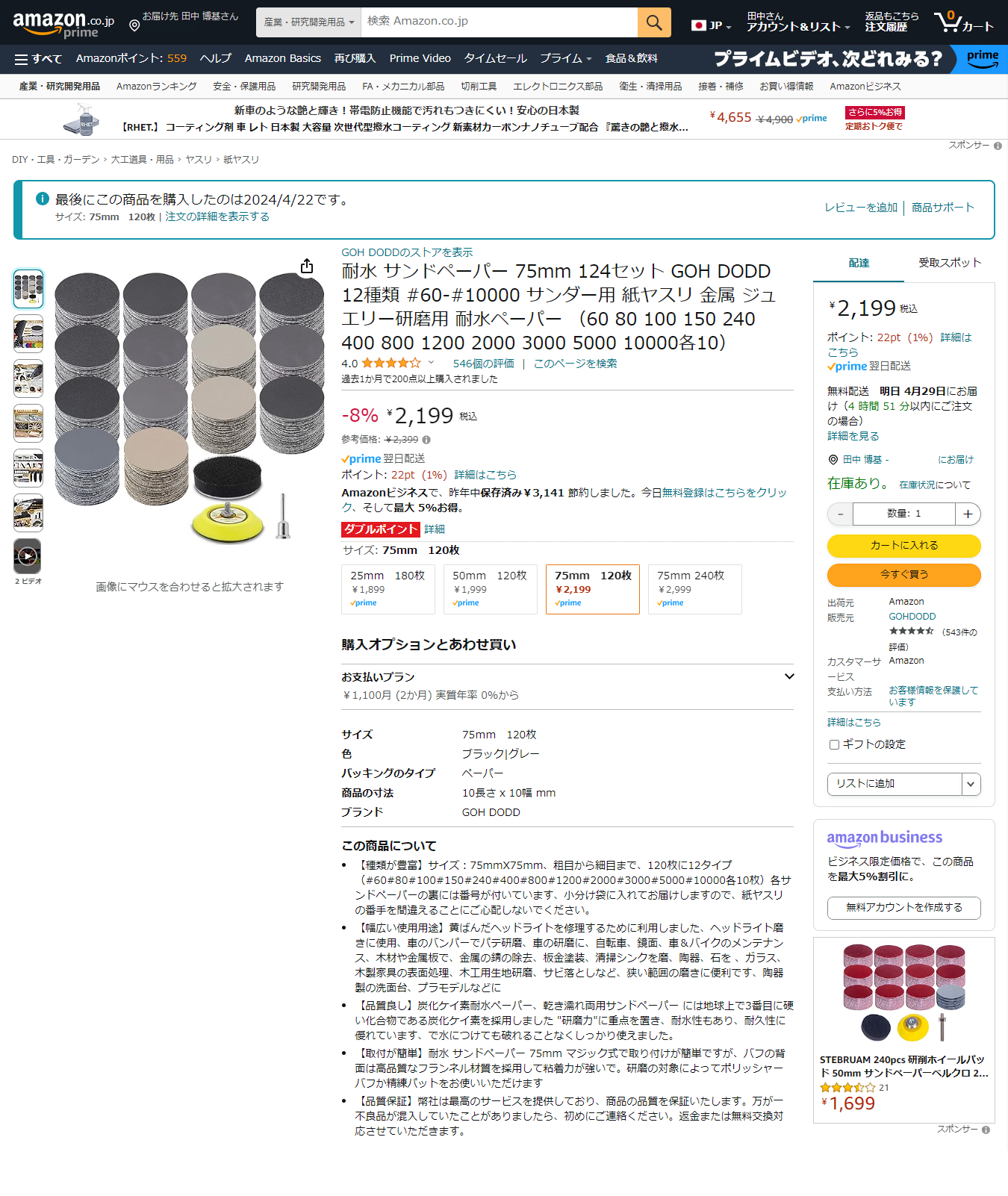Switch to the 受取スポット tab

click(x=949, y=263)
